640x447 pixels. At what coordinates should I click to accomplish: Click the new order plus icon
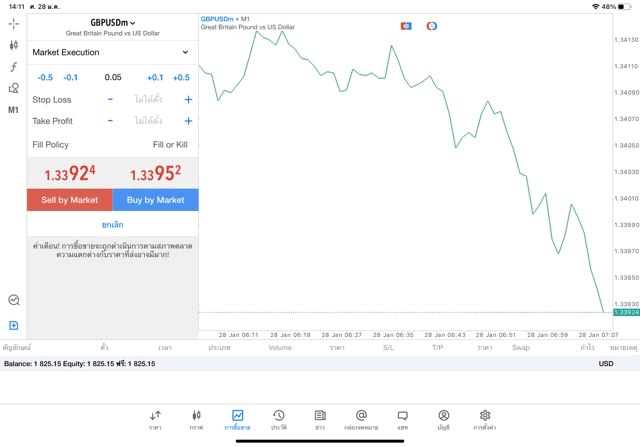[13, 326]
